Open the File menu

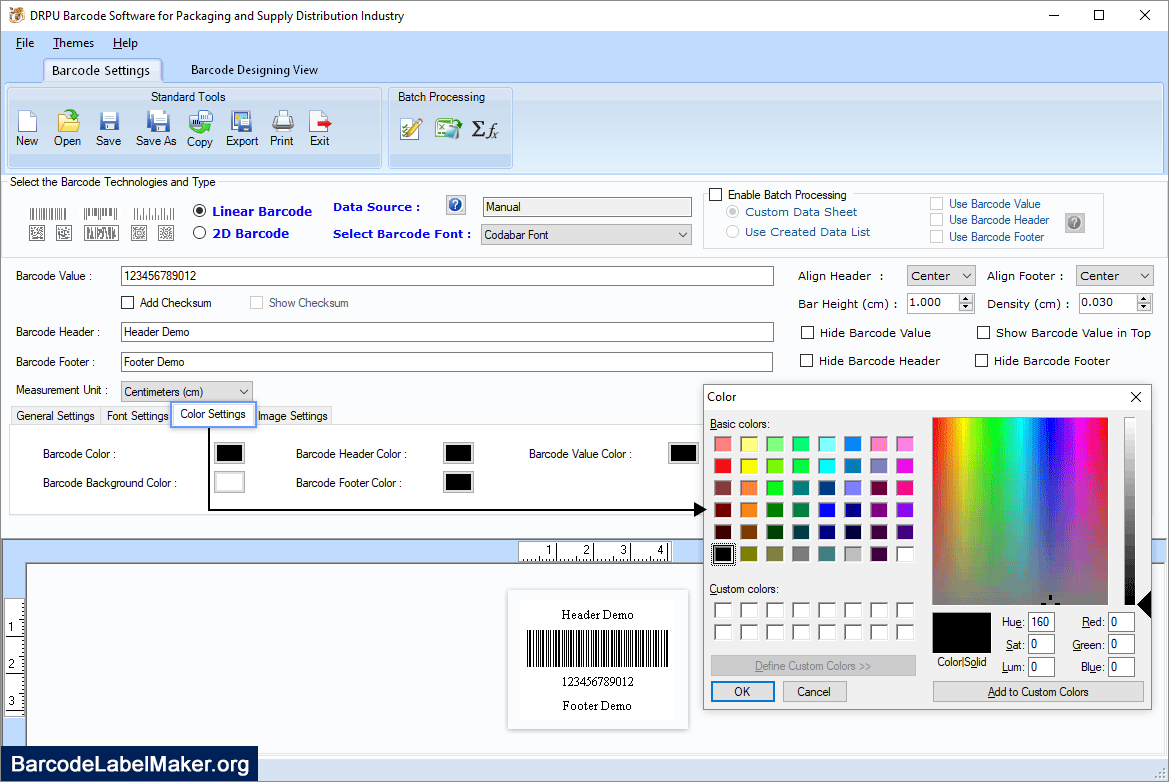25,43
